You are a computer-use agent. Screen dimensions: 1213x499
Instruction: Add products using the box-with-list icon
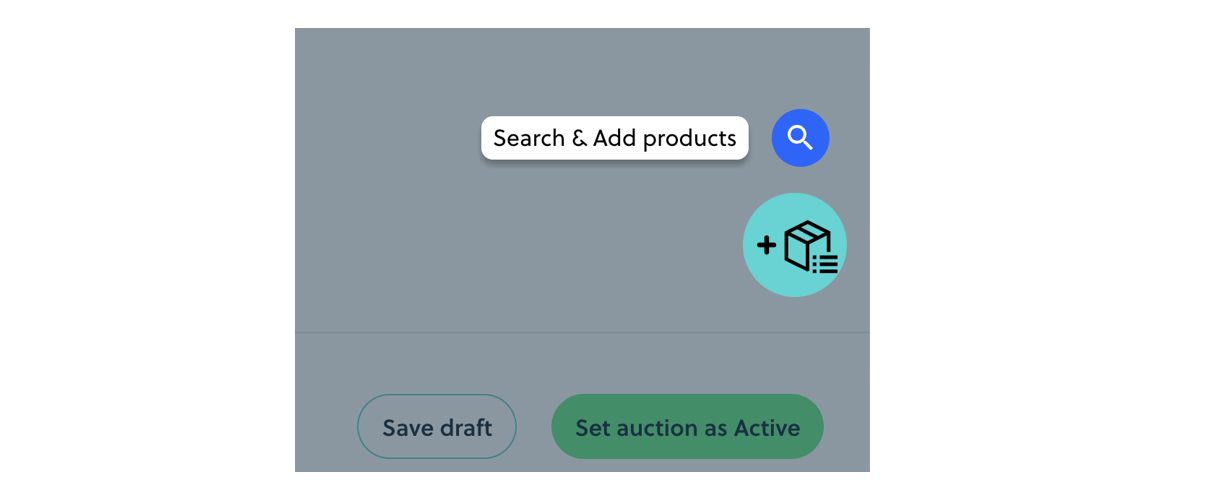795,245
